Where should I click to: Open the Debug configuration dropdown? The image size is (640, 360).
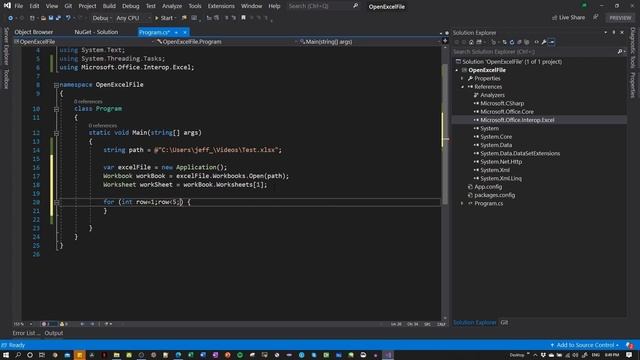pos(102,18)
